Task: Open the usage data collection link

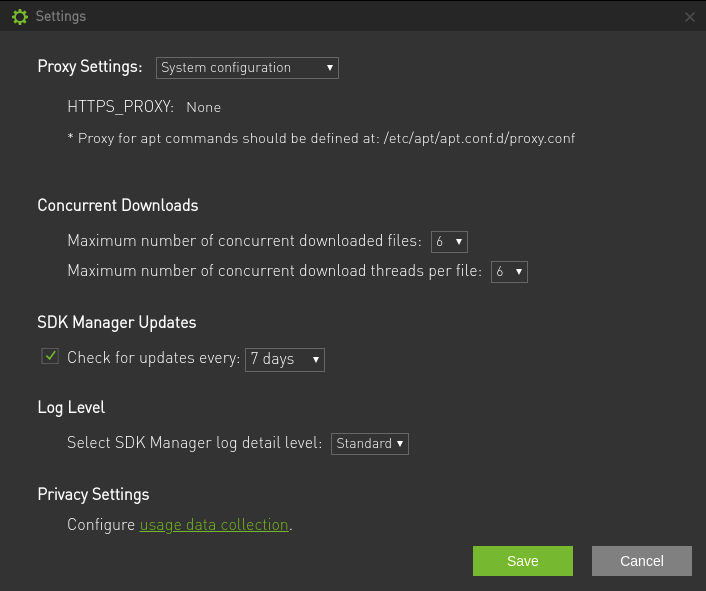Action: [x=214, y=525]
